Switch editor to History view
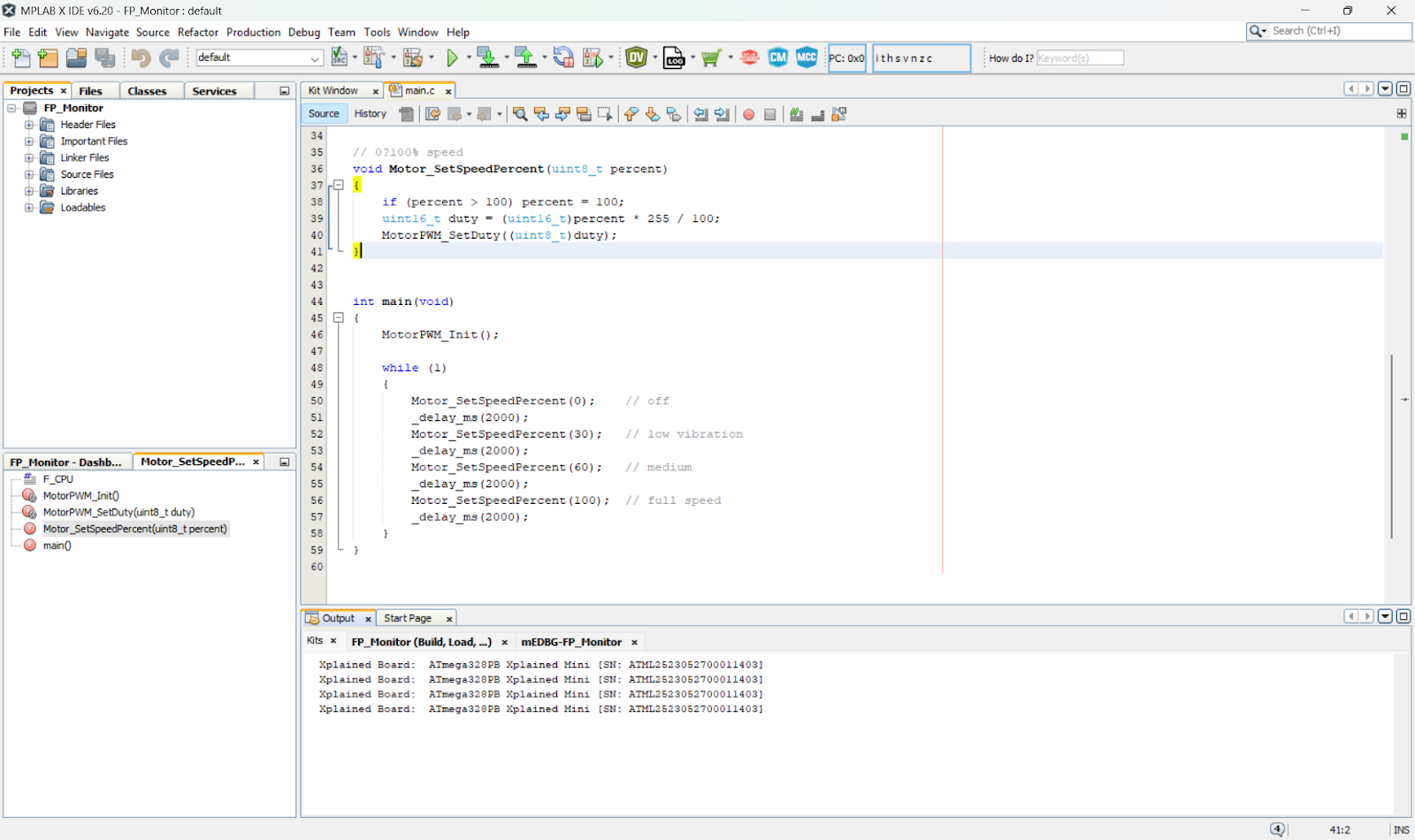 [370, 114]
